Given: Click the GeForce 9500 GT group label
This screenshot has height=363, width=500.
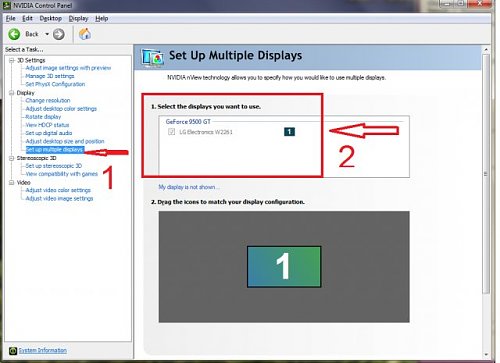Looking at the screenshot, I should (x=188, y=122).
